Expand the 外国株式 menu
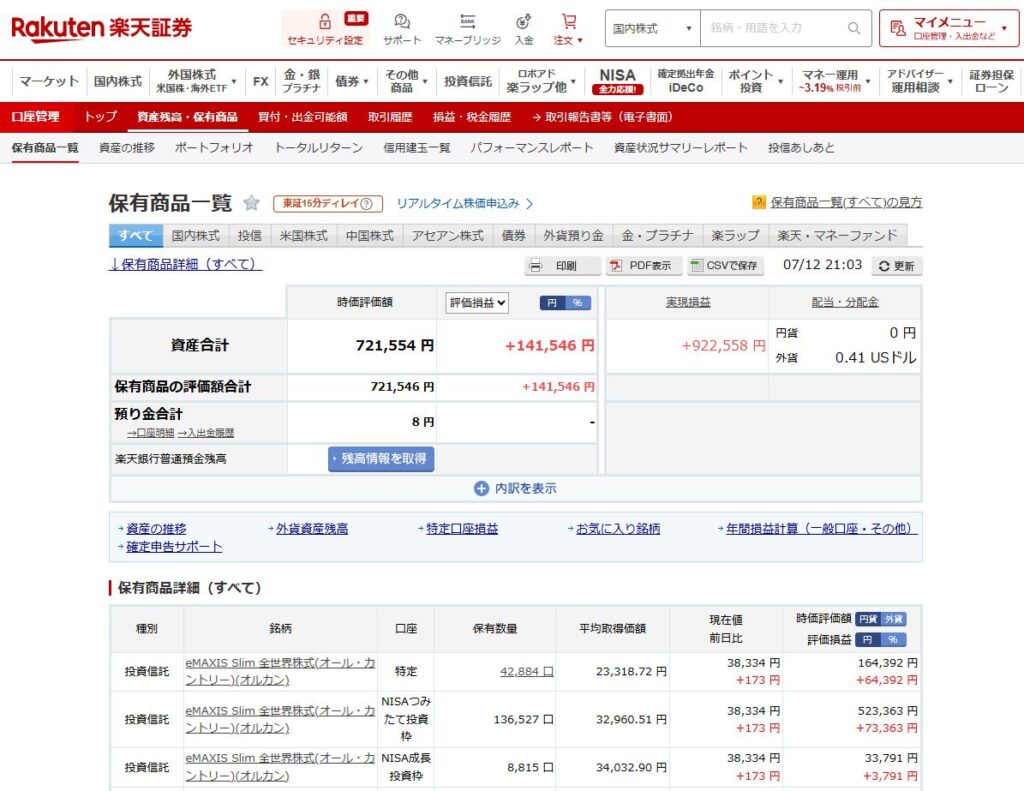Viewport: 1024px width, 791px height. click(195, 81)
